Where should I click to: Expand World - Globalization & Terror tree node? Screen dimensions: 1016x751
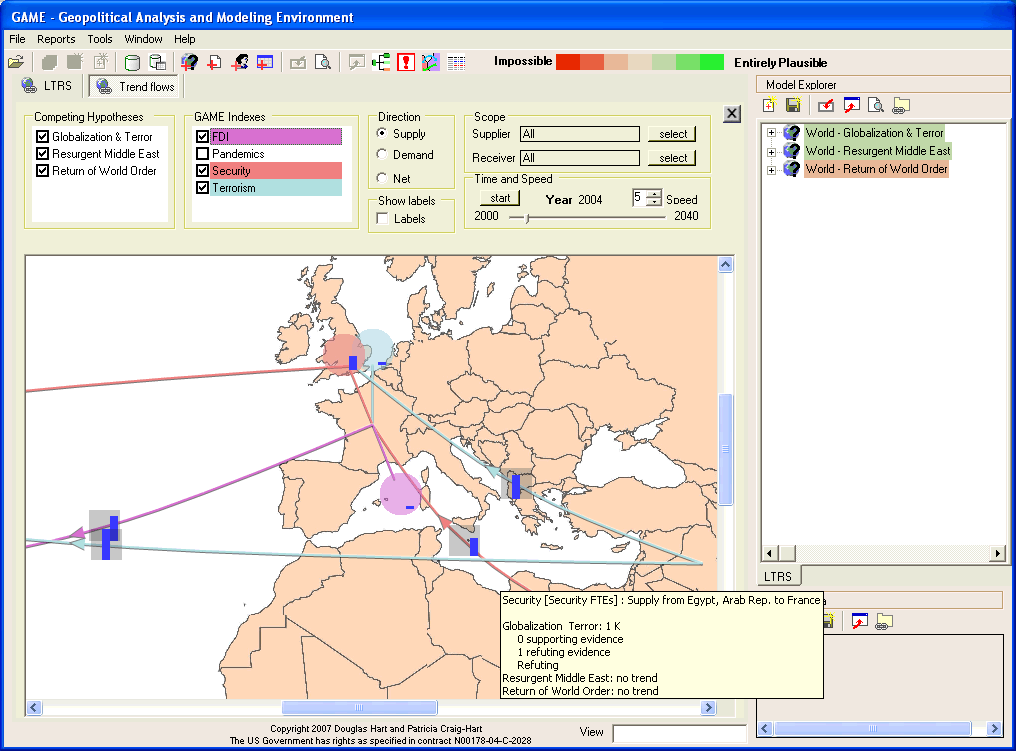pyautogui.click(x=771, y=133)
